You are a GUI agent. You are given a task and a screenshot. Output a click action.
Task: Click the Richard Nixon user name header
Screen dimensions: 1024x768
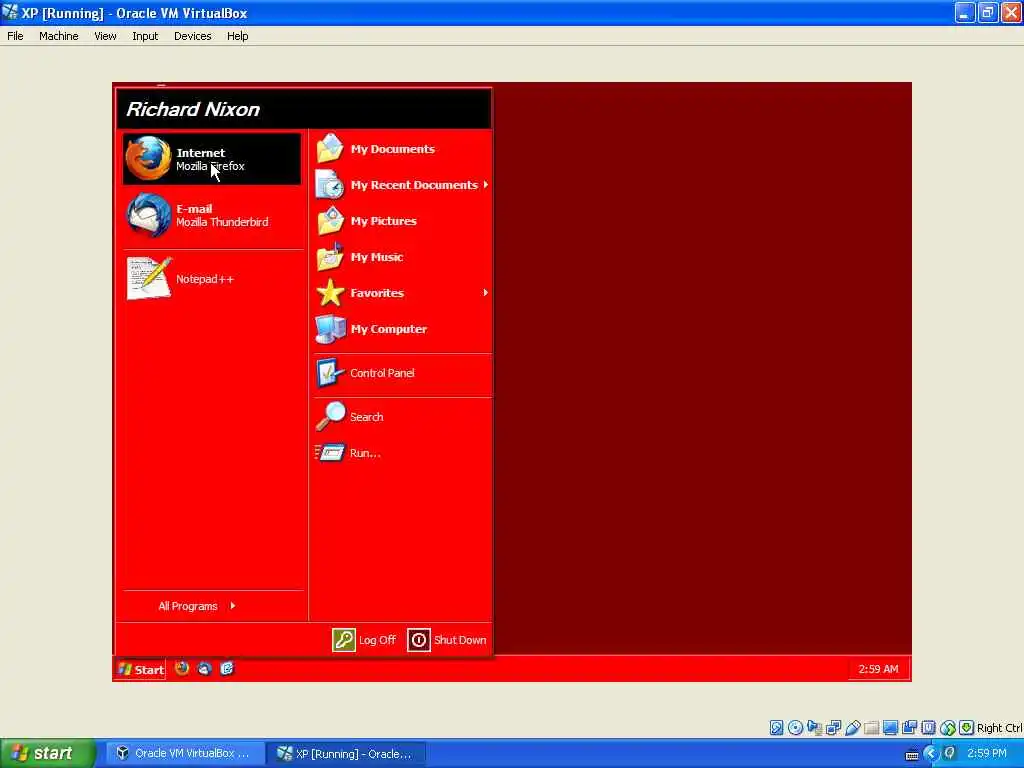(193, 109)
